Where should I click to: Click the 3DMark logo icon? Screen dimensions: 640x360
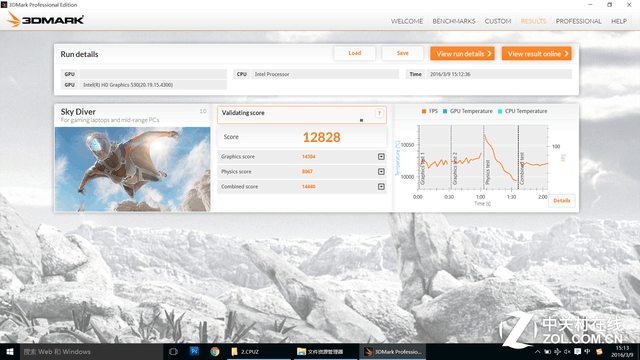13,19
